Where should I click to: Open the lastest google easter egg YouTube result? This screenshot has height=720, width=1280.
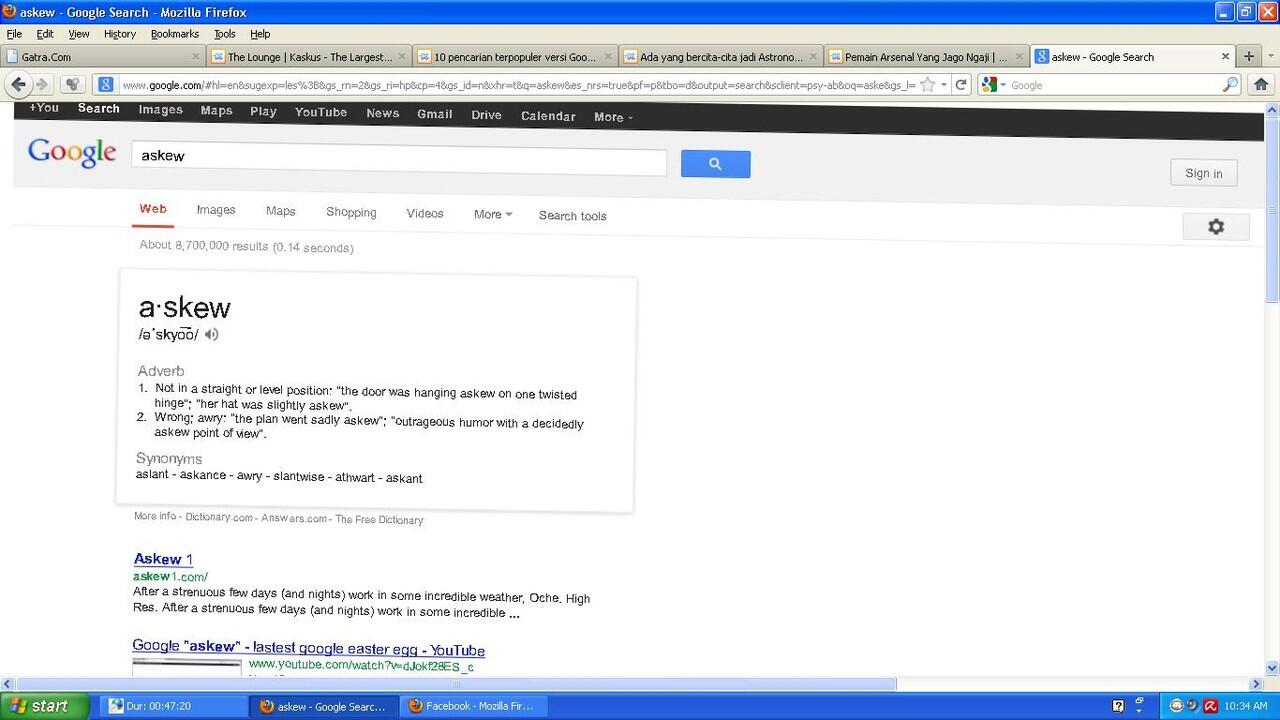tap(309, 648)
